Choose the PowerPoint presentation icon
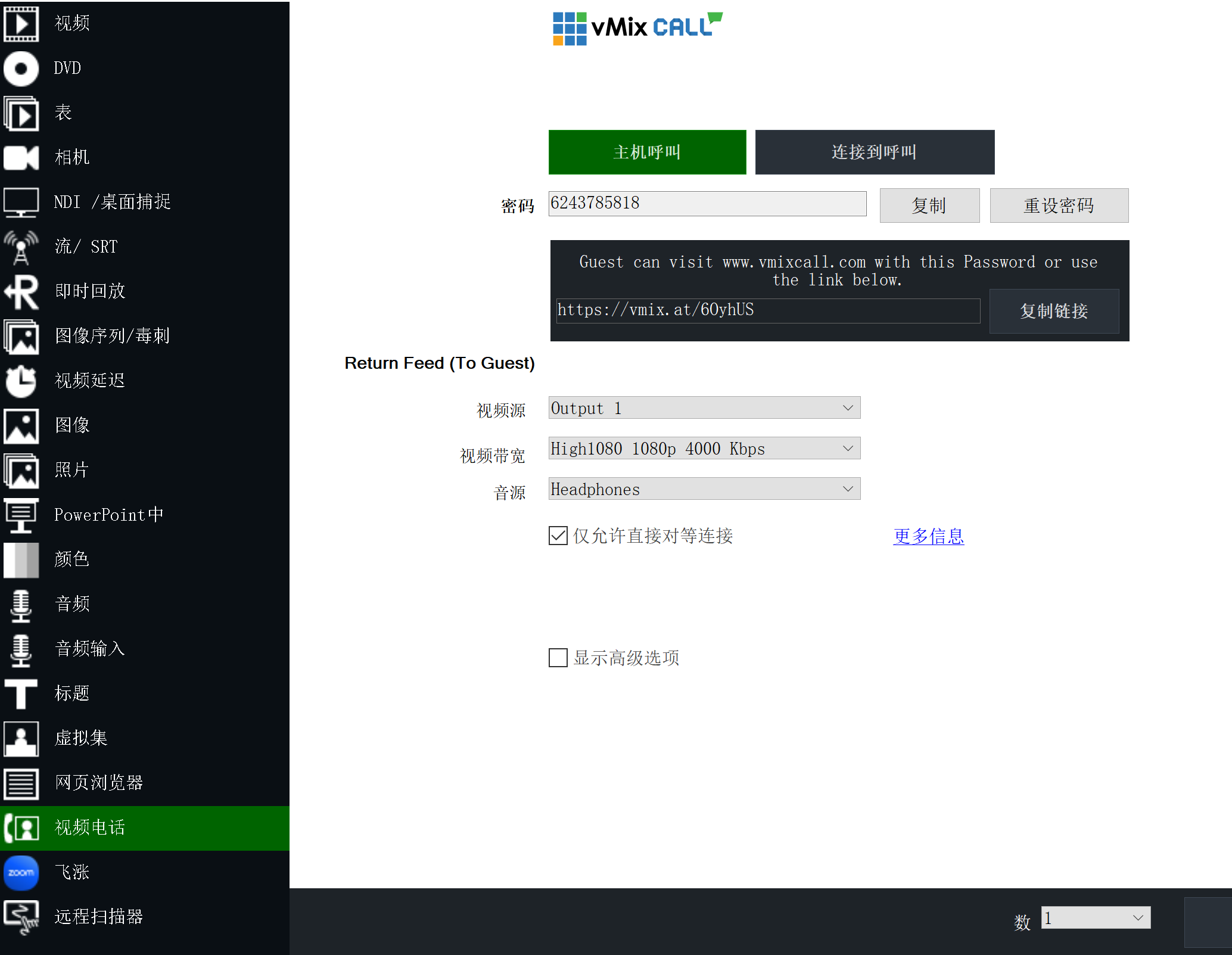 [21, 515]
